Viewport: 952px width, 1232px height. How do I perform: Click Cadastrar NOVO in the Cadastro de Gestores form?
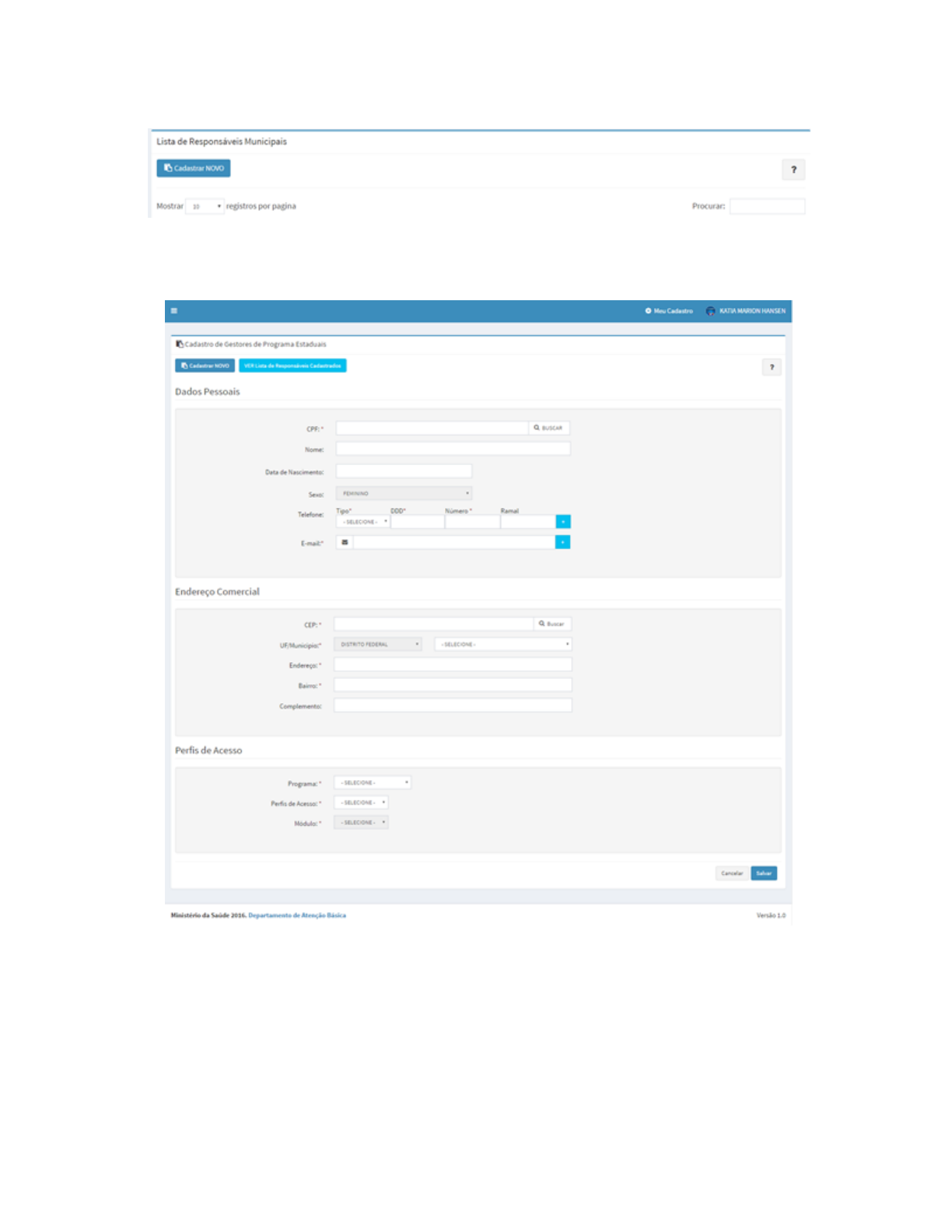205,366
